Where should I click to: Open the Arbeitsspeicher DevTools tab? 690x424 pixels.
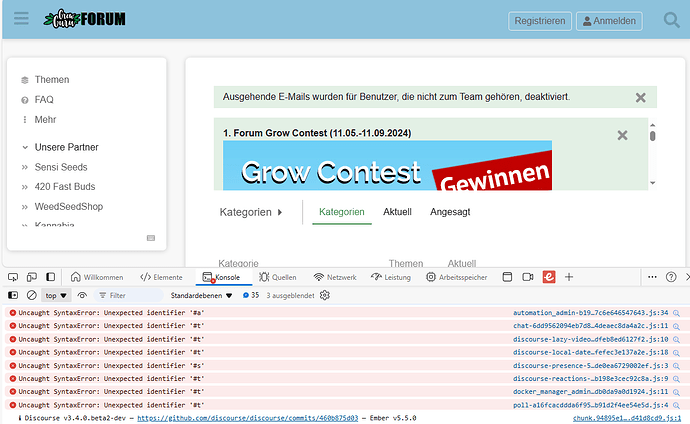[457, 277]
